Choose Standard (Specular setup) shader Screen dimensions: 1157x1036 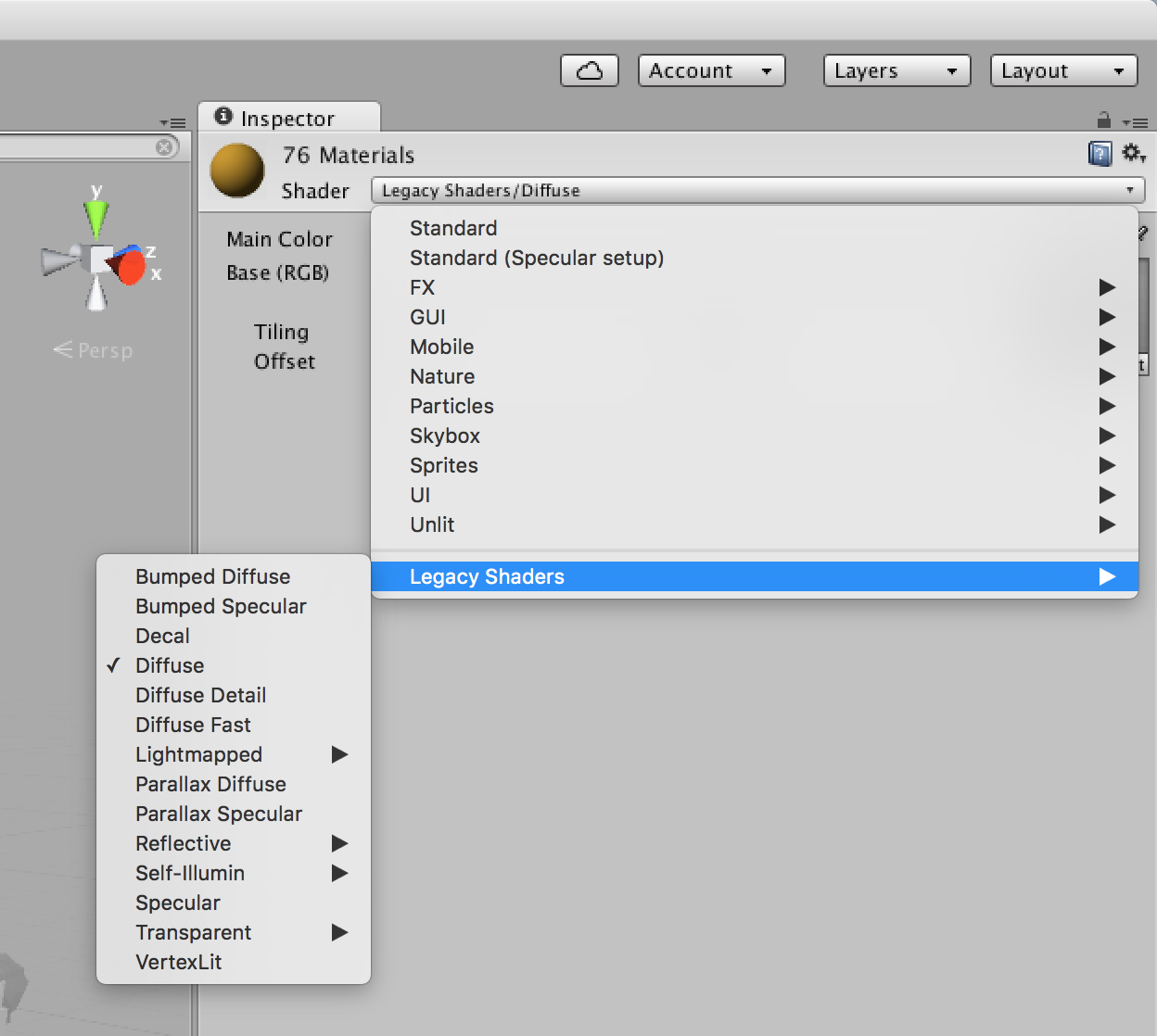755,258
